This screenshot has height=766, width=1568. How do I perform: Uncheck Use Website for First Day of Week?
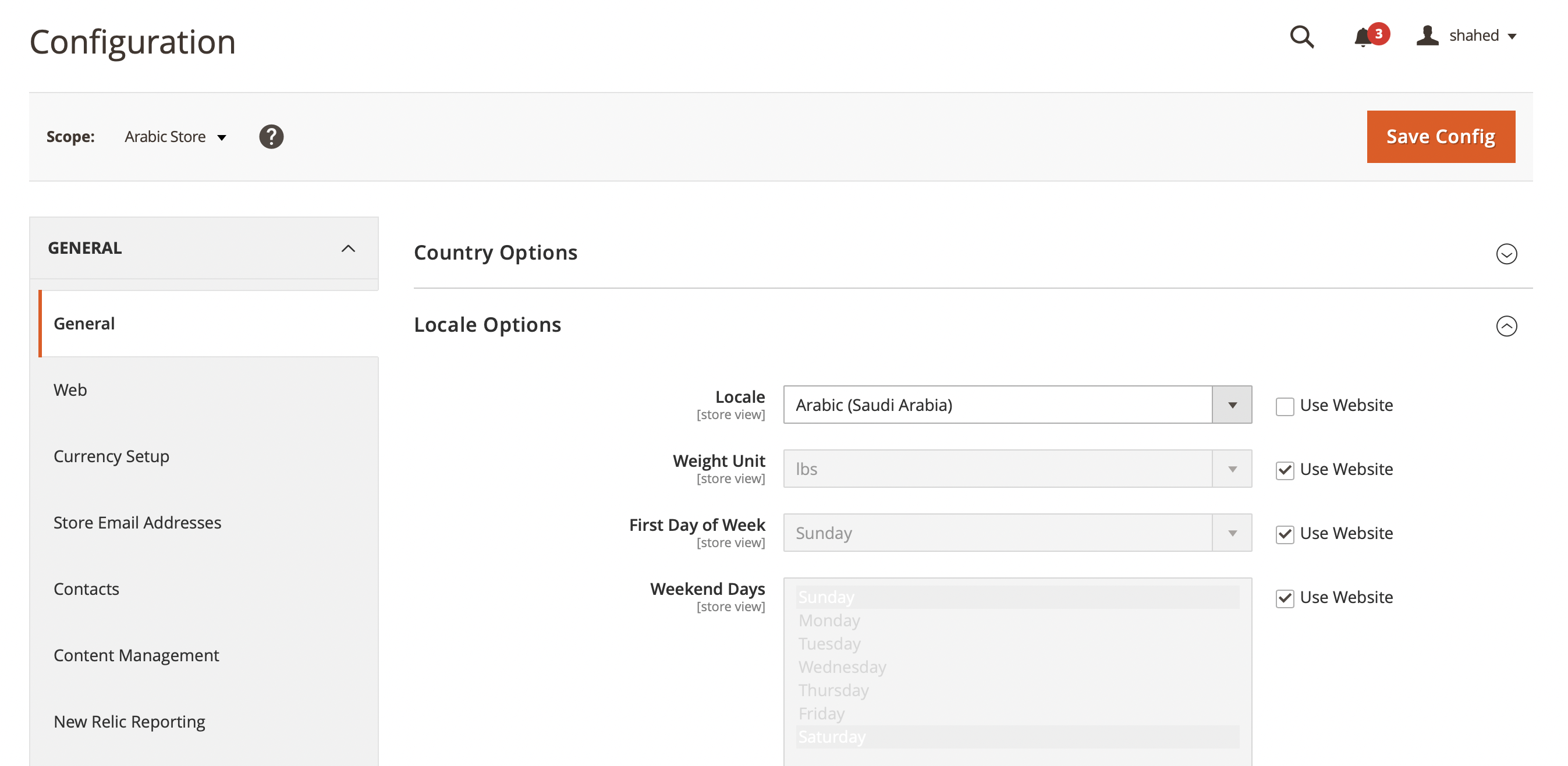(1285, 534)
